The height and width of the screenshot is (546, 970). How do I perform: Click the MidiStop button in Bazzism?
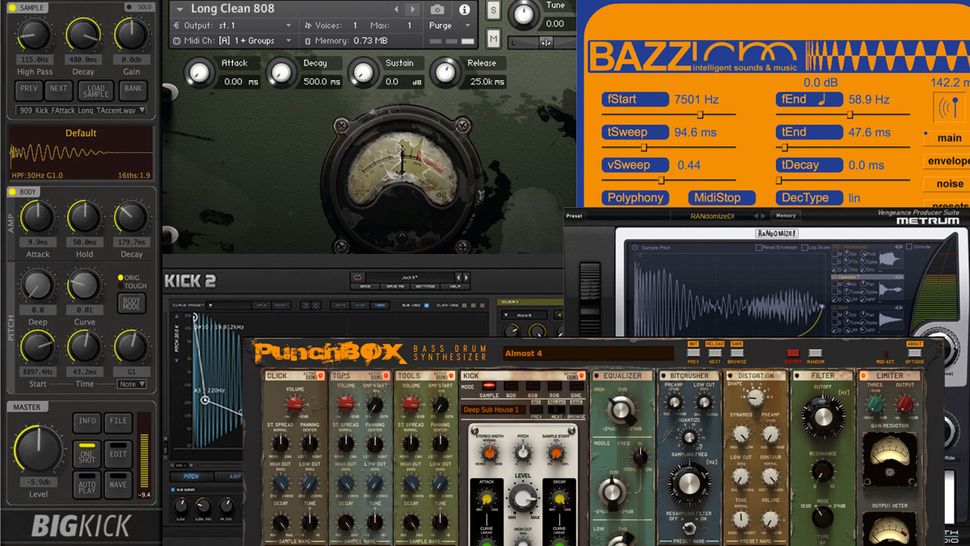721,198
